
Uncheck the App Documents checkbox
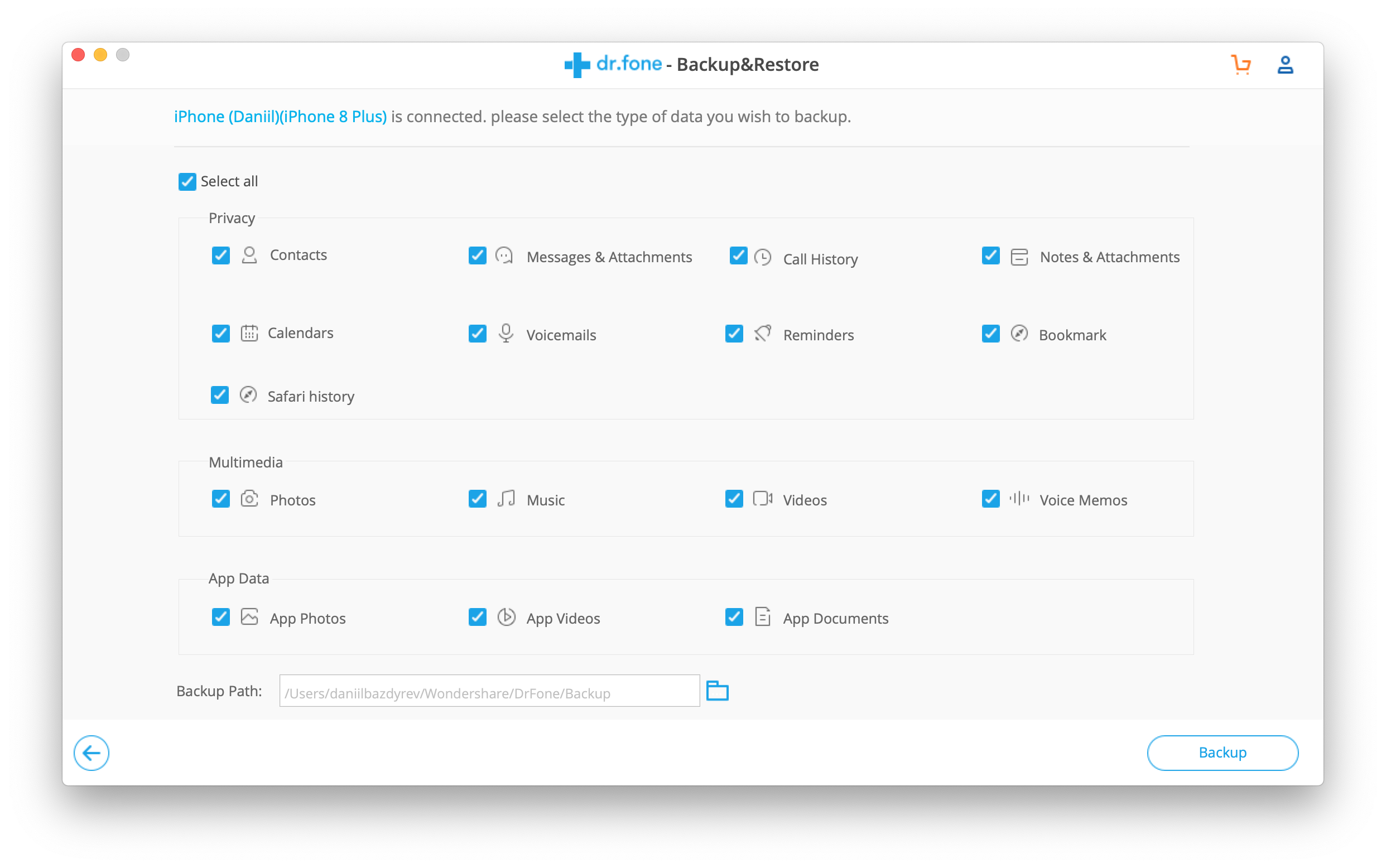tap(734, 616)
